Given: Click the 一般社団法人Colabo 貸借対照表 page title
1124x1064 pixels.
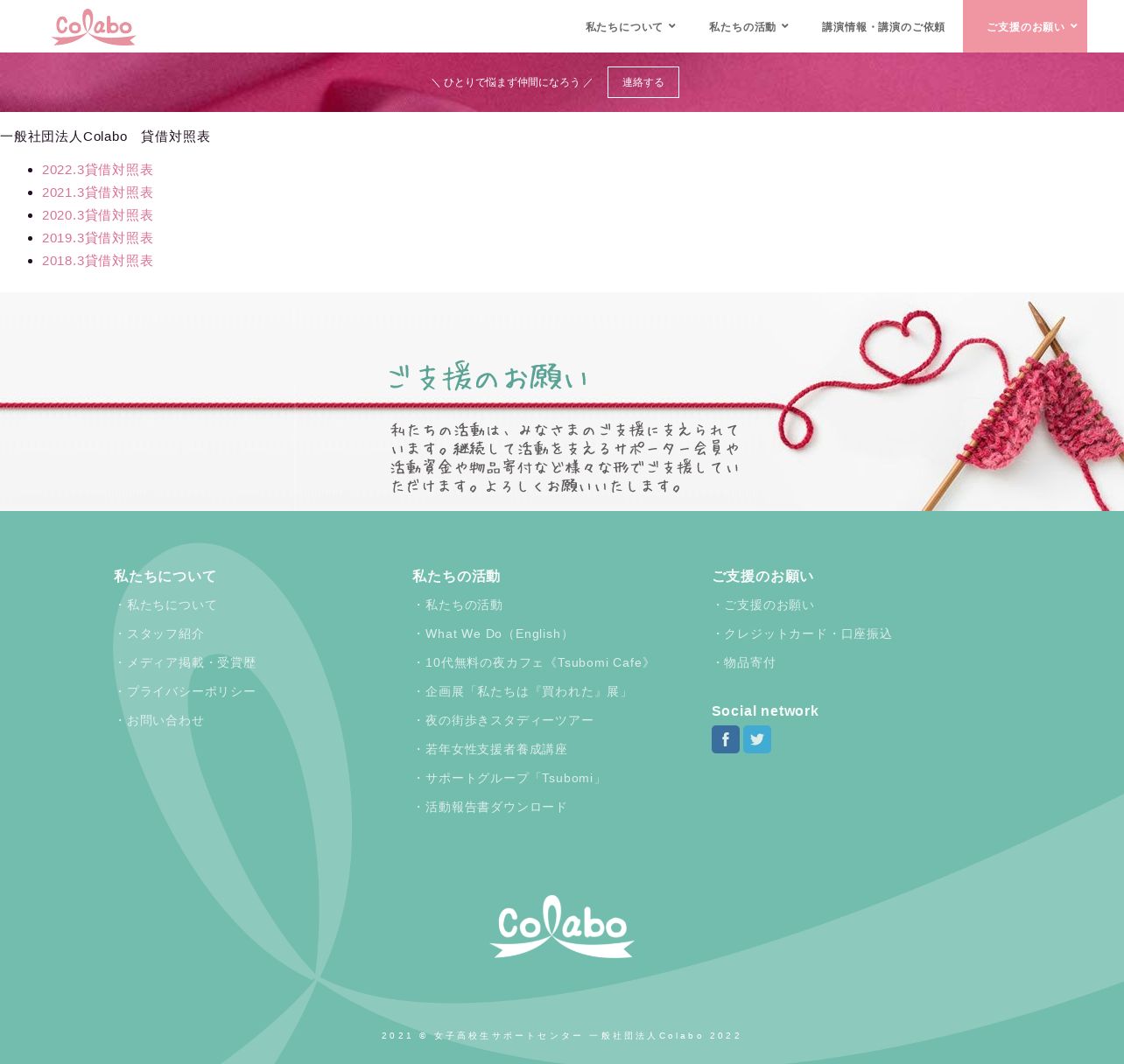Looking at the screenshot, I should (105, 136).
